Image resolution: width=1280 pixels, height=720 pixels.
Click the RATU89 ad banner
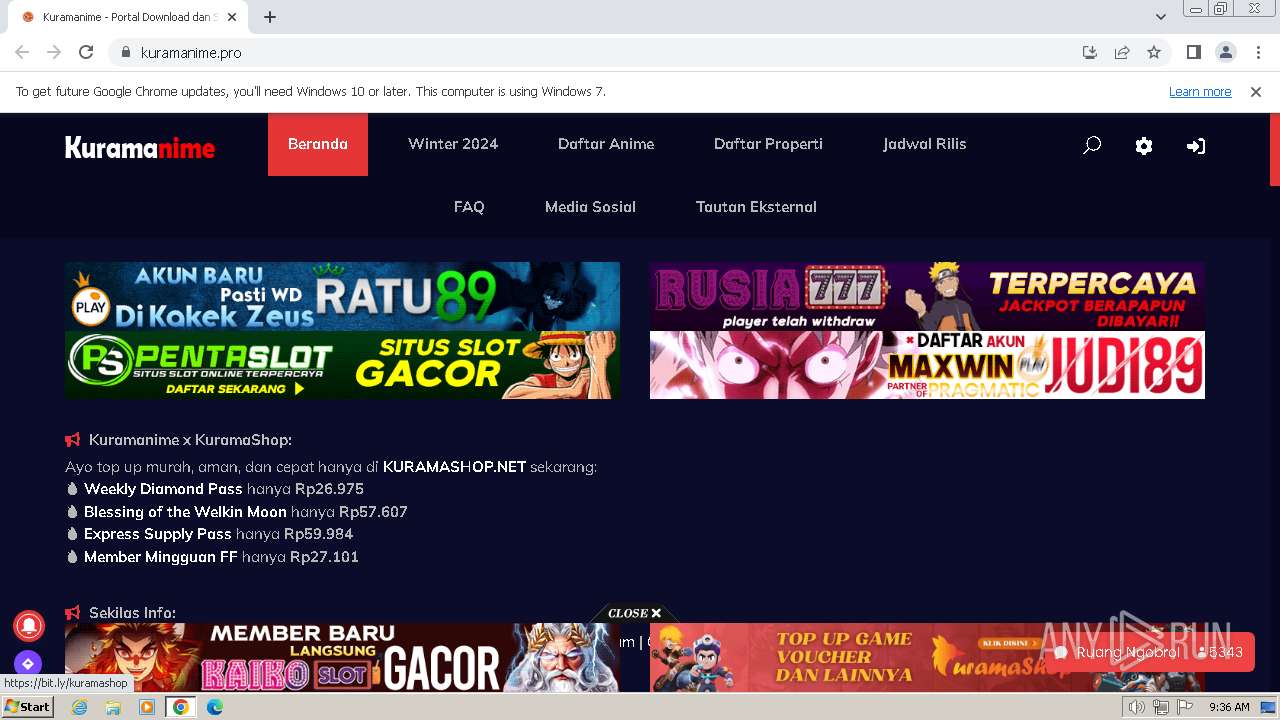[x=342, y=296]
